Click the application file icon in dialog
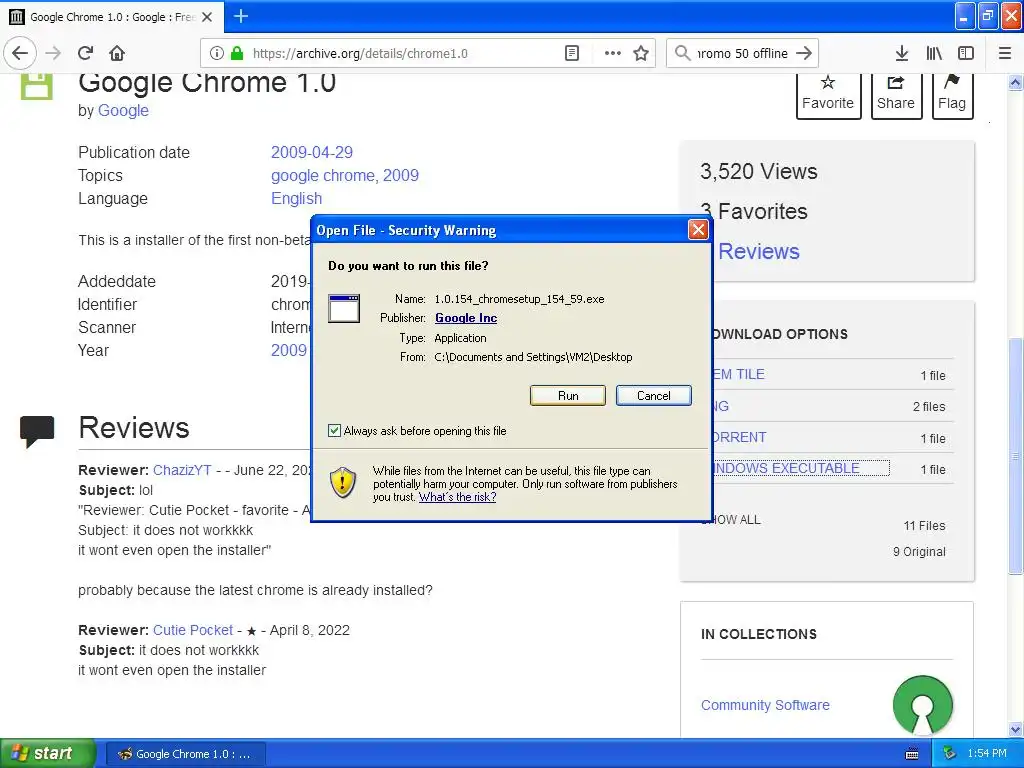 tap(344, 308)
